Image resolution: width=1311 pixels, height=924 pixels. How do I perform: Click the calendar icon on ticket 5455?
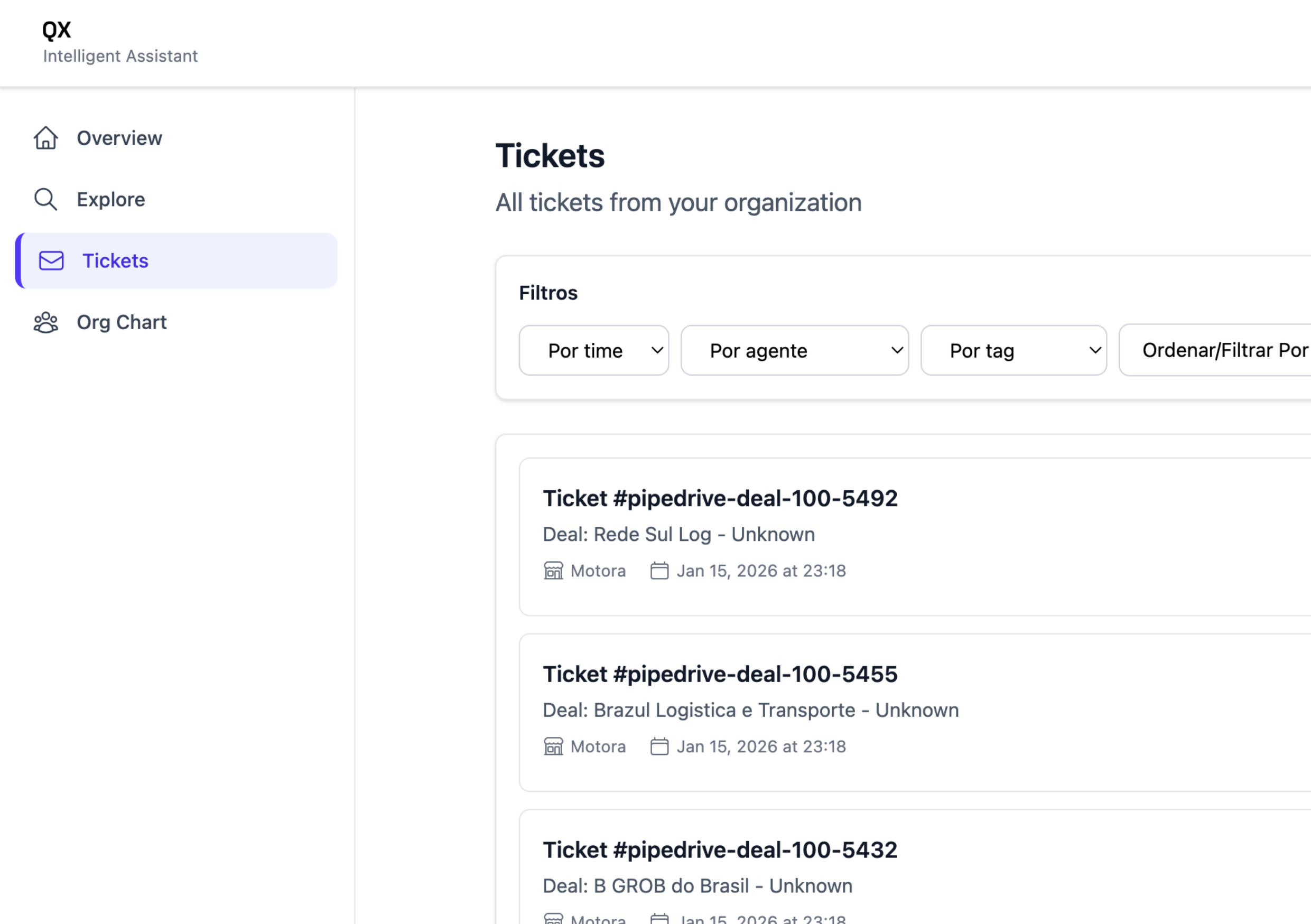[659, 746]
